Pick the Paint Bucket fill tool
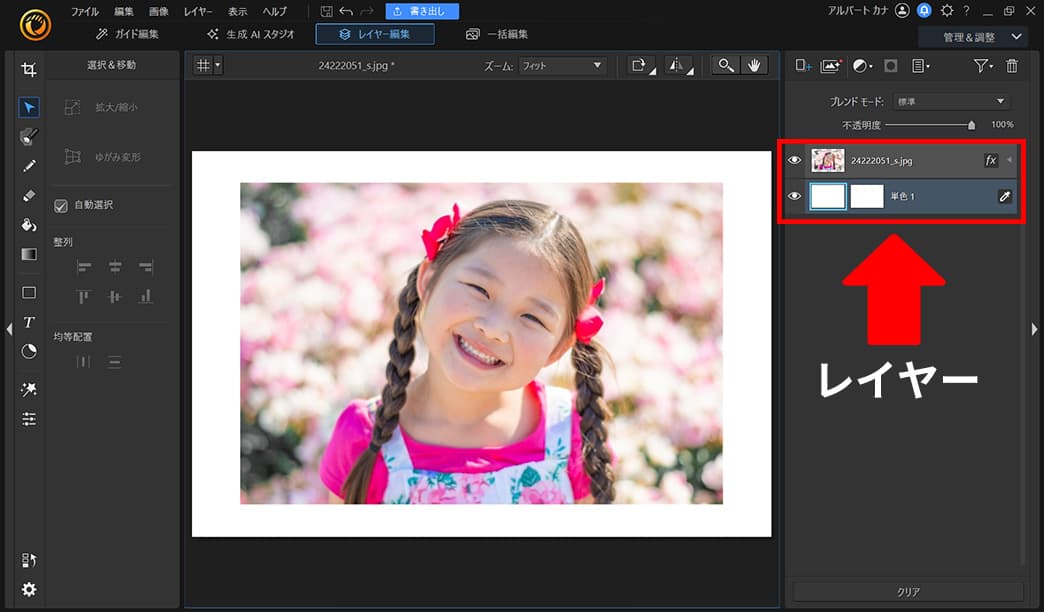 tap(29, 225)
